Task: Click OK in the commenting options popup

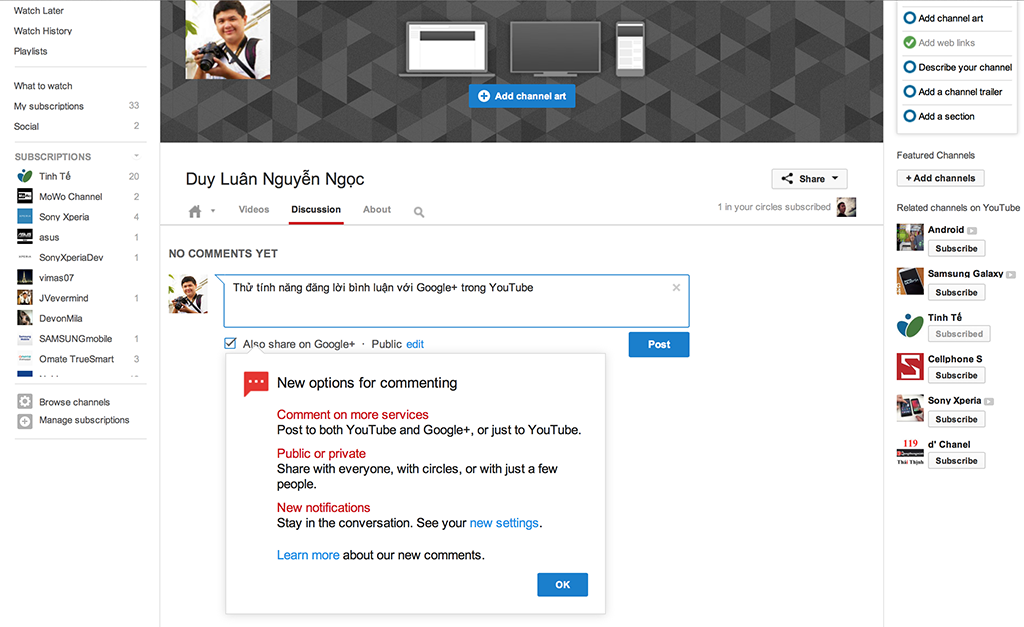Action: click(562, 585)
